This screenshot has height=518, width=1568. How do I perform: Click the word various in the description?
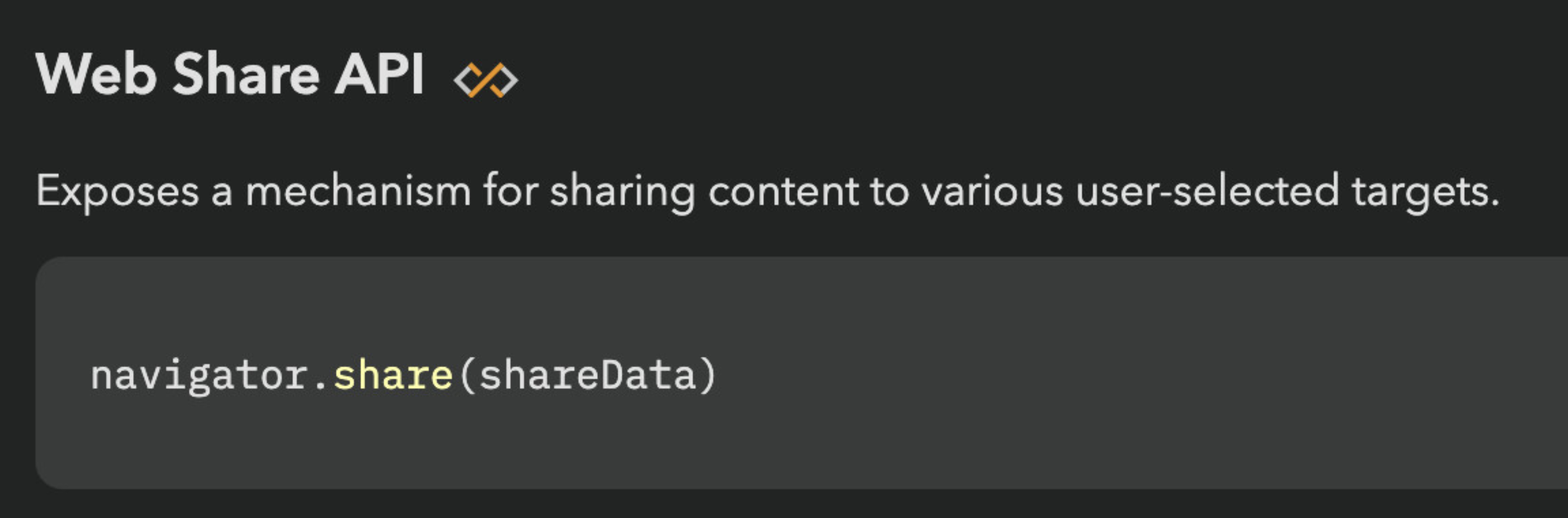pyautogui.click(x=993, y=192)
